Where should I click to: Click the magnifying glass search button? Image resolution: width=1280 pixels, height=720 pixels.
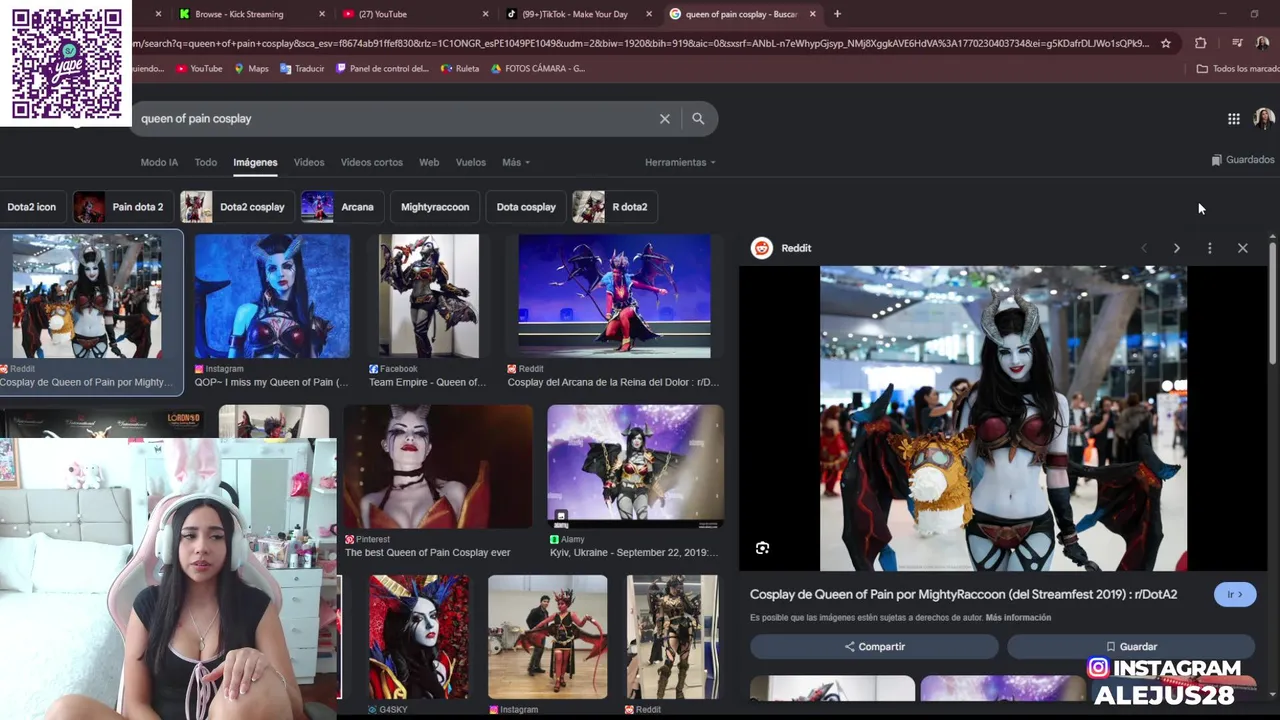pos(698,118)
